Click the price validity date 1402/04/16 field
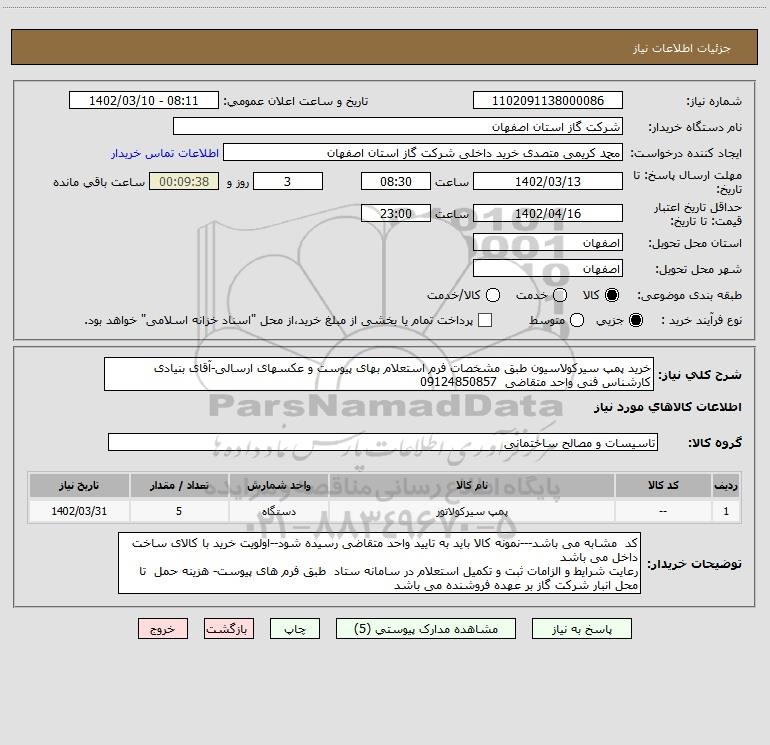 548,214
